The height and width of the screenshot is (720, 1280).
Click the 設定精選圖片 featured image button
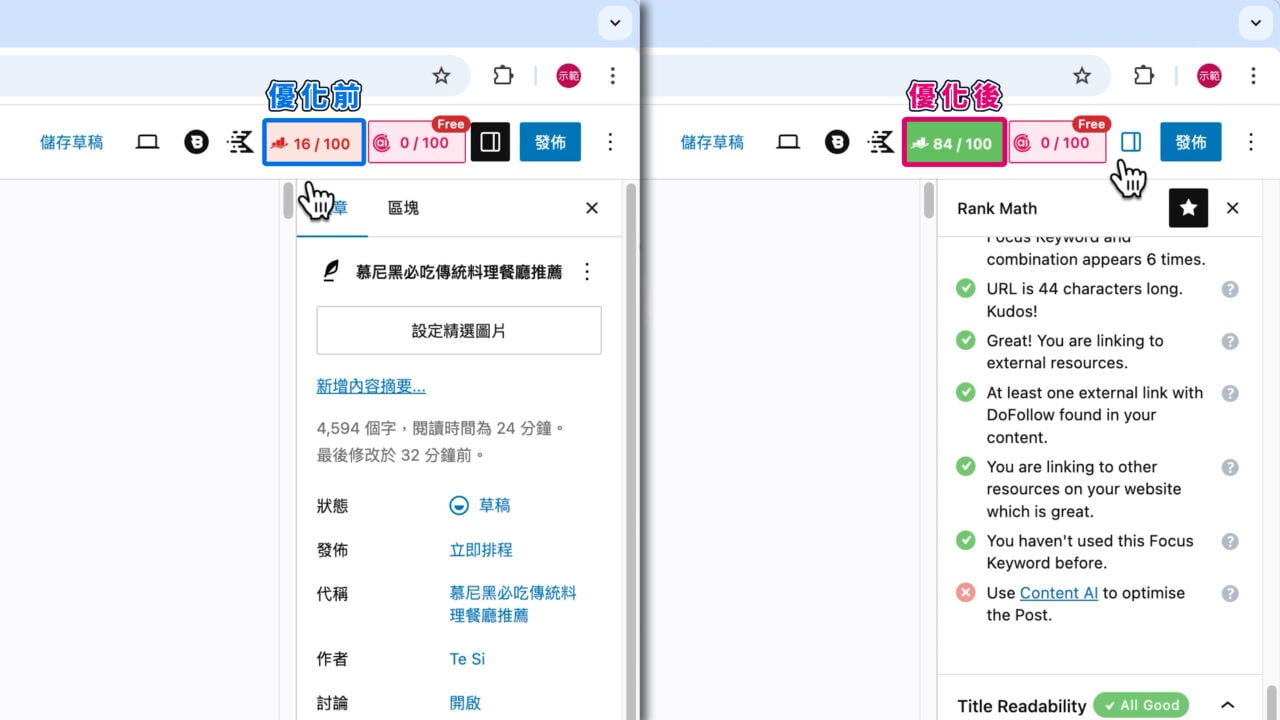click(458, 331)
